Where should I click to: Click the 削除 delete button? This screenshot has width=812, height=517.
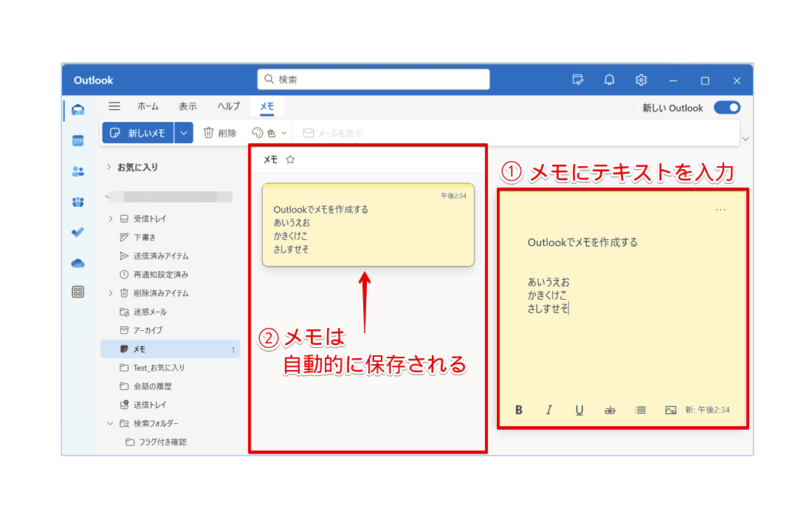(220, 133)
